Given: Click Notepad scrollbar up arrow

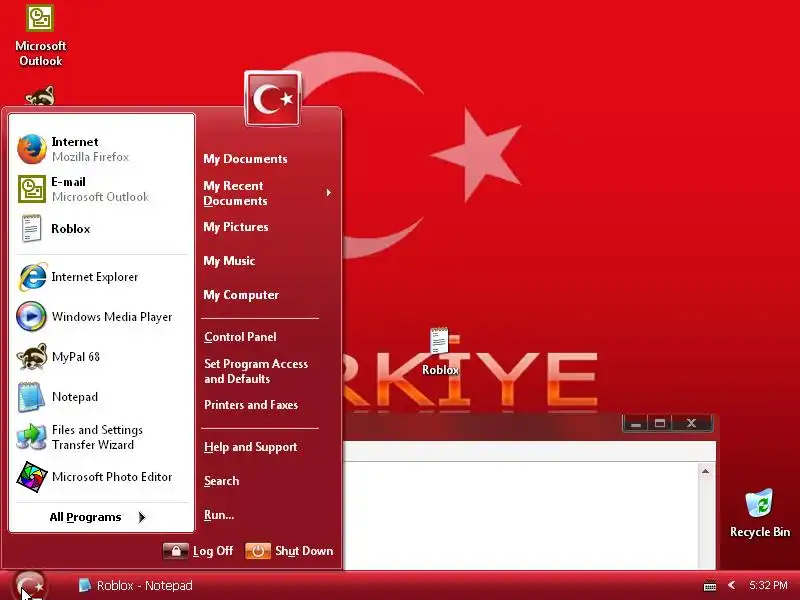Looking at the screenshot, I should [705, 471].
